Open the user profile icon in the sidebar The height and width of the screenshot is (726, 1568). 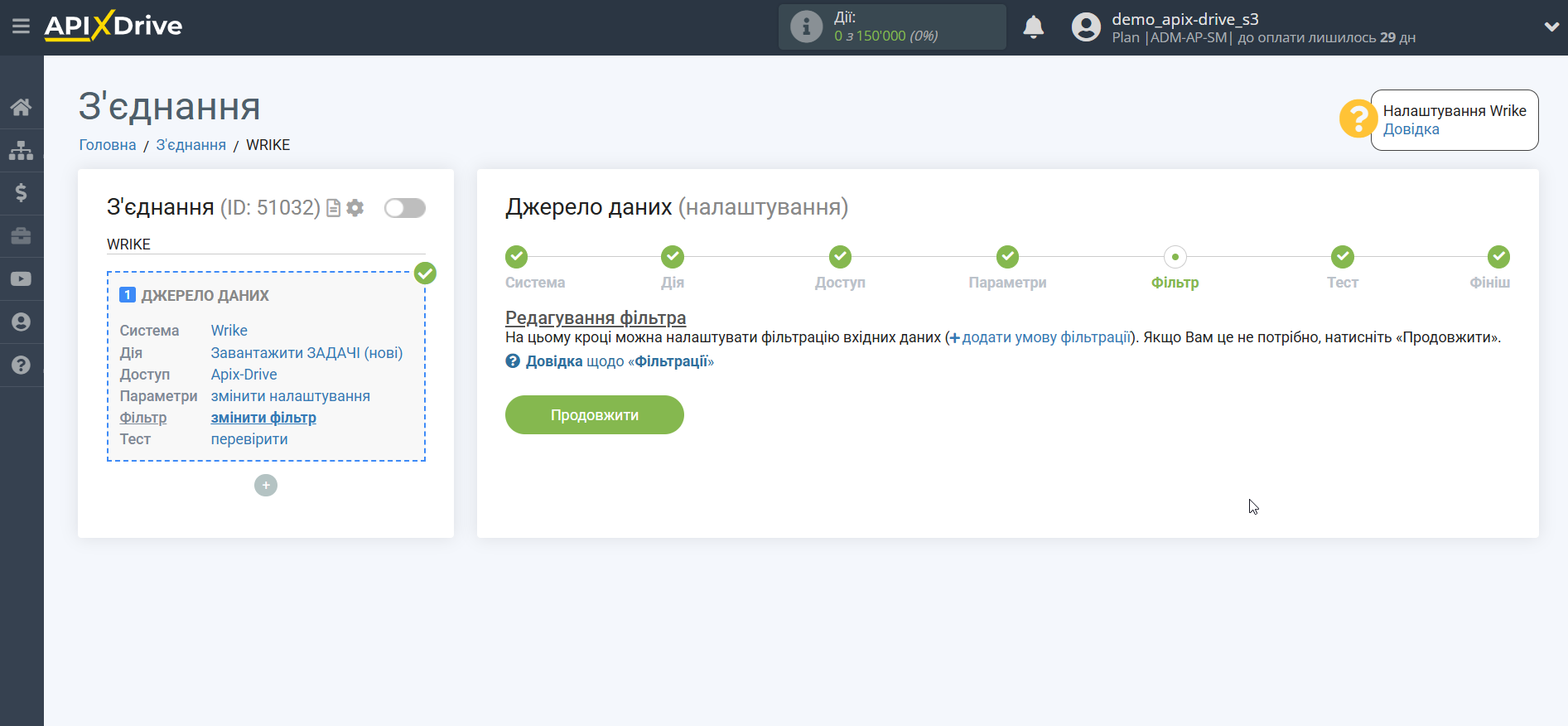click(x=21, y=322)
